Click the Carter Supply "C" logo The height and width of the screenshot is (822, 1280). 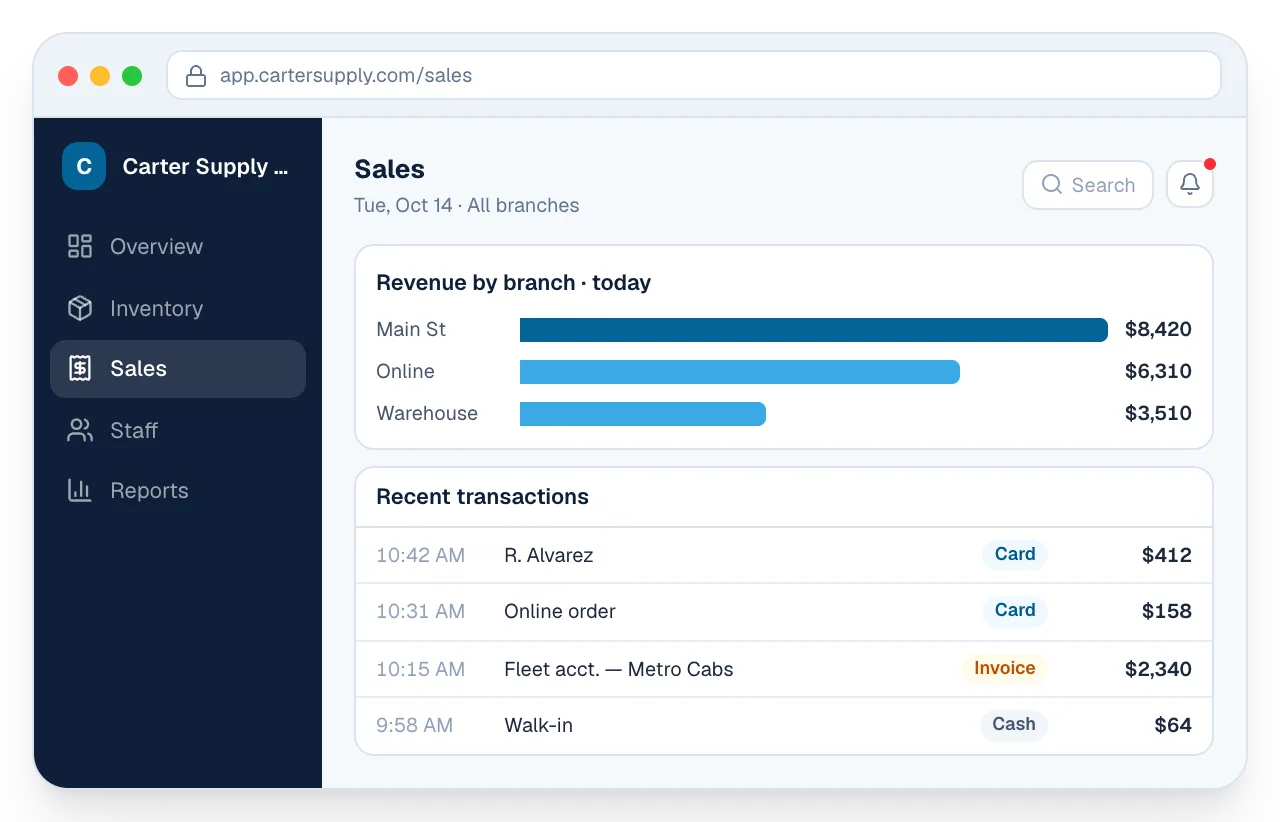[x=84, y=166]
